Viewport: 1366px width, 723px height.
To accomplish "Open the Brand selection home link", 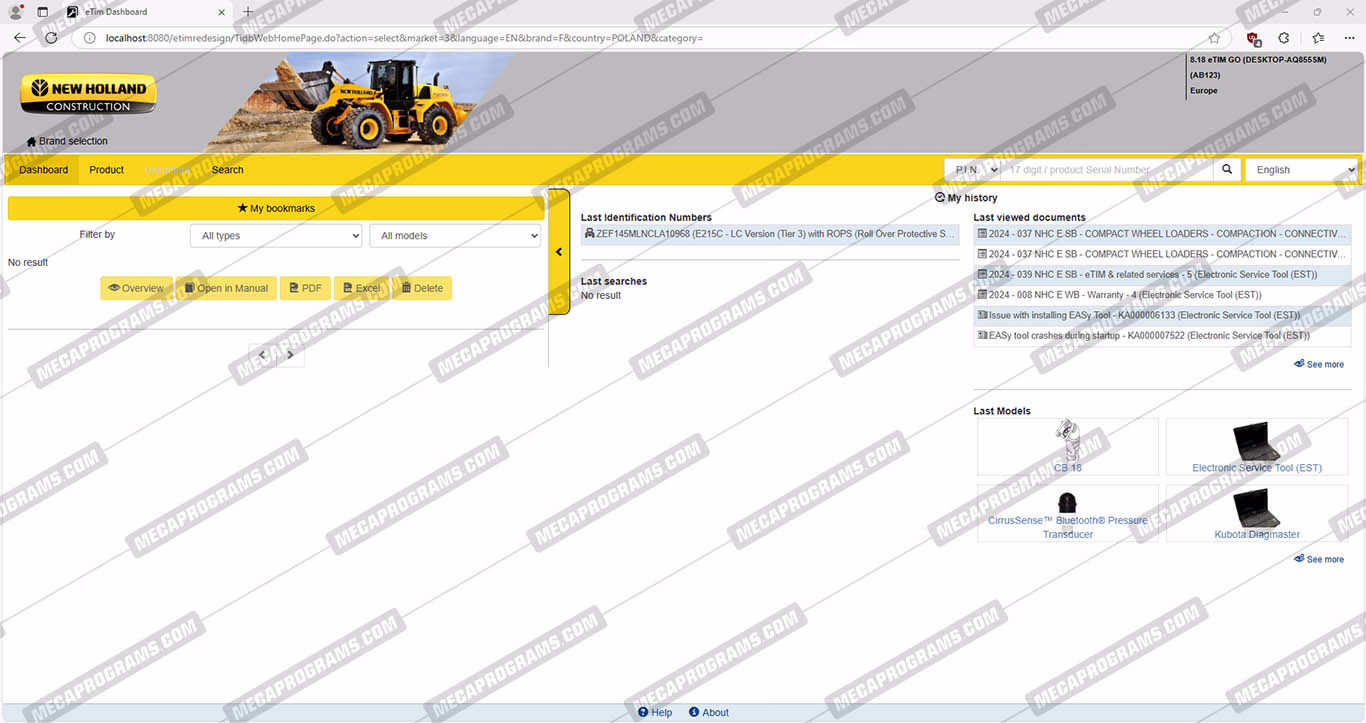I will coord(67,141).
